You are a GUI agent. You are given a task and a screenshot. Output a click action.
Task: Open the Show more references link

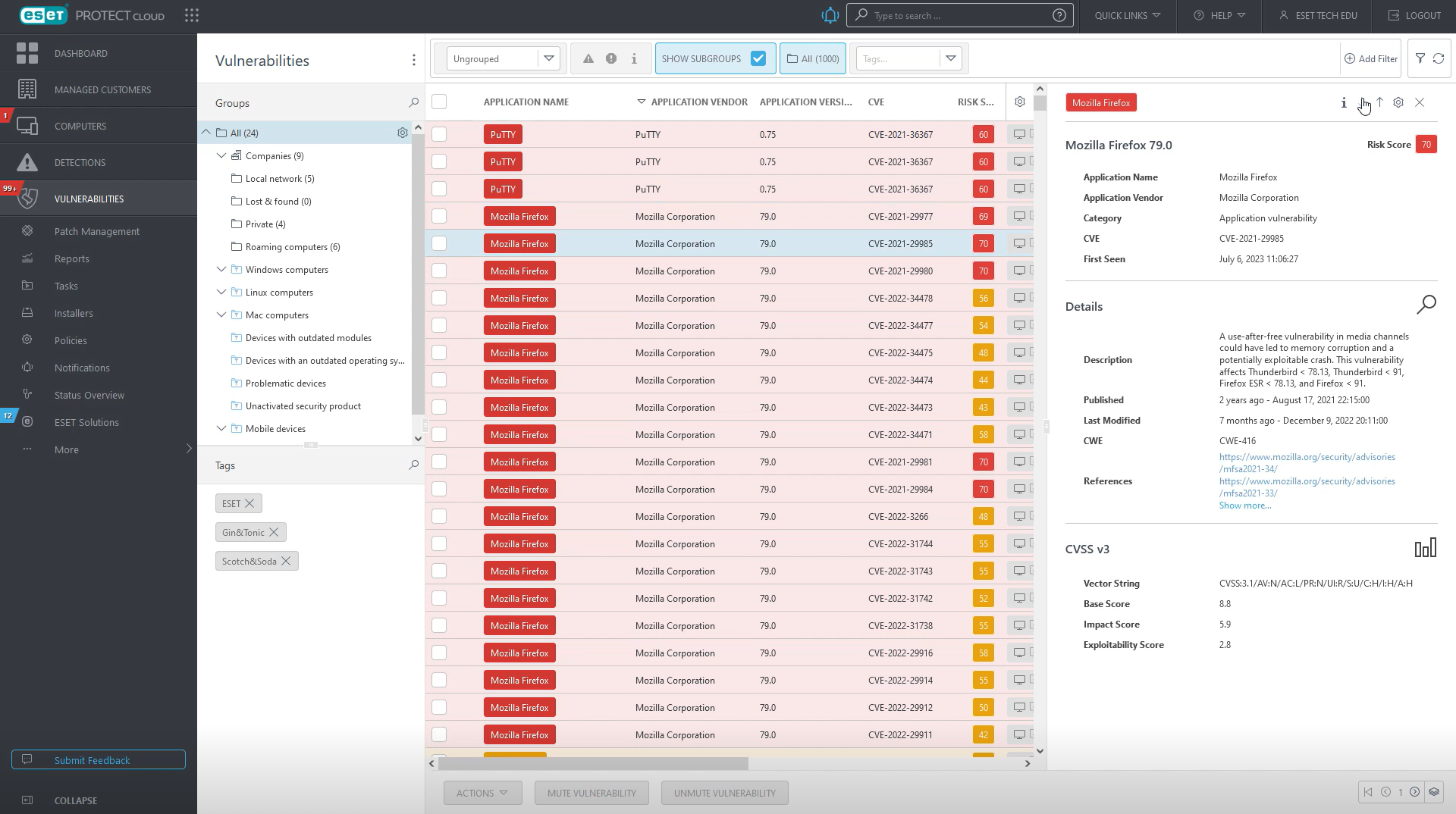[x=1244, y=506]
